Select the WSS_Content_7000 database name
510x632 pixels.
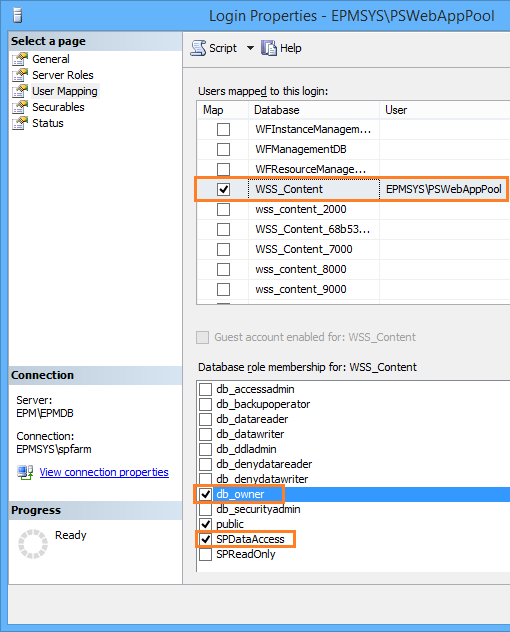click(x=304, y=249)
